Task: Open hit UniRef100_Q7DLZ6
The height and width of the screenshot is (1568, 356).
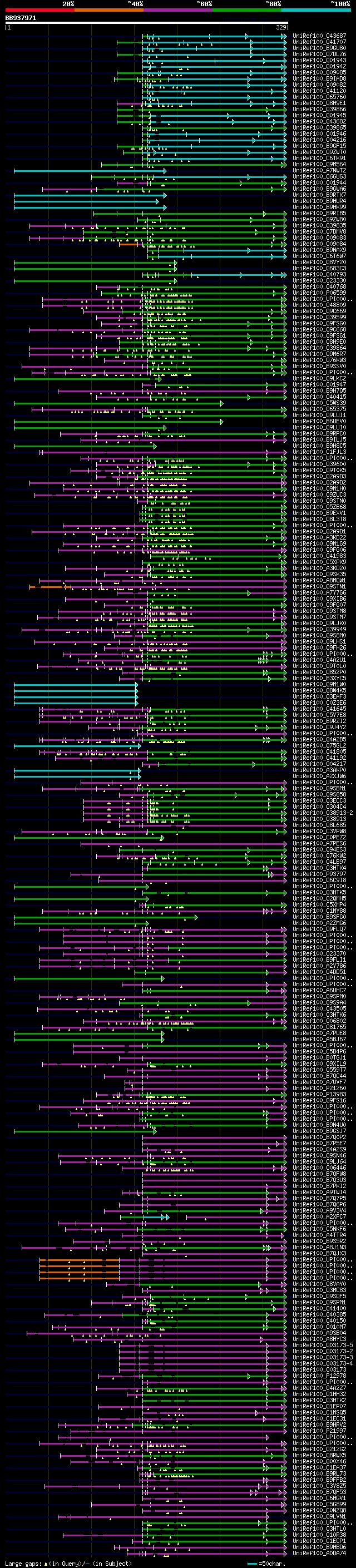Action: click(x=319, y=54)
